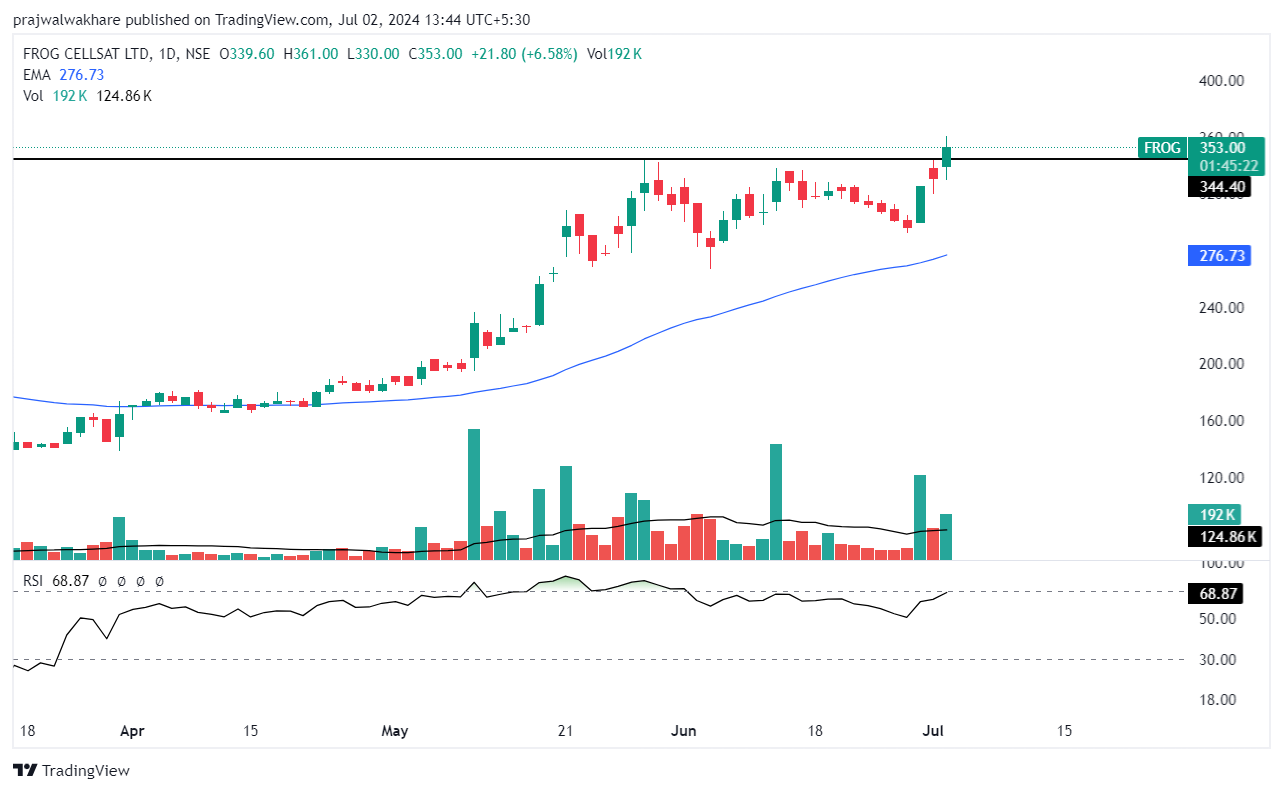Click the 400.00 price scale label
The height and width of the screenshot is (792, 1283).
[x=1221, y=80]
